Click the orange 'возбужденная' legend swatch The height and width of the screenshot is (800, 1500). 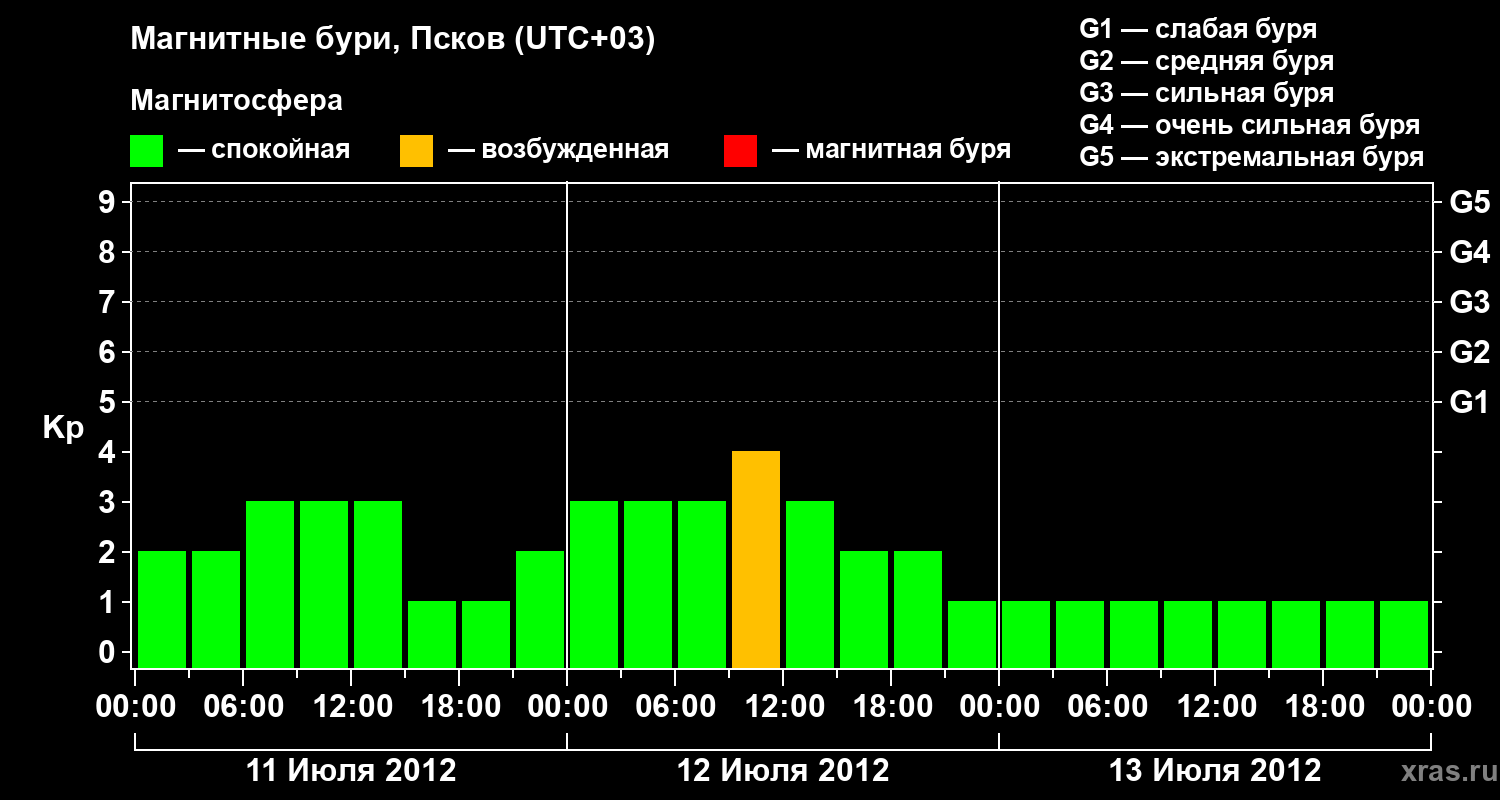pos(416,151)
